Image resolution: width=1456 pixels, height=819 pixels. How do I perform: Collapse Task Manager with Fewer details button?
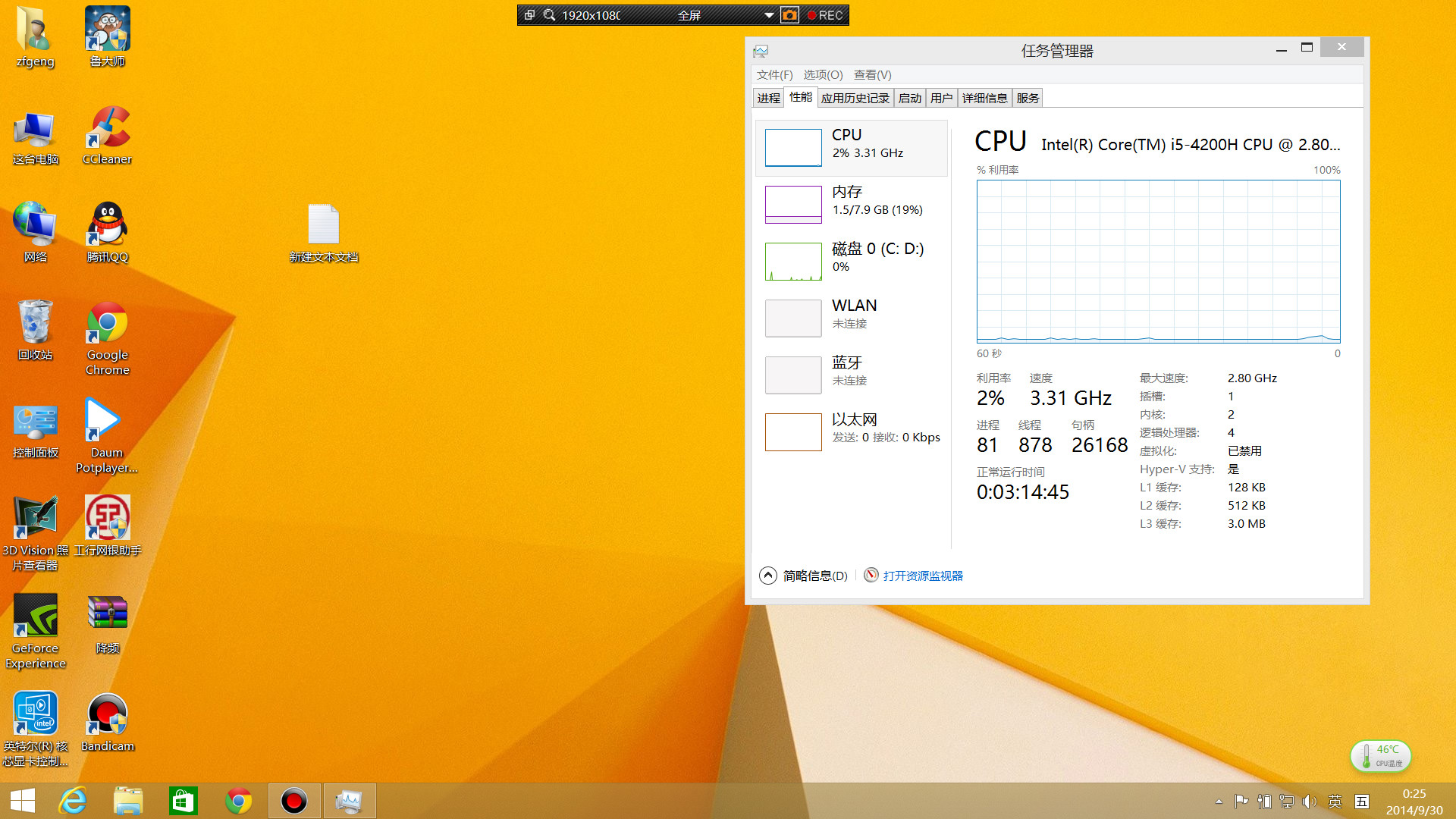pos(804,576)
